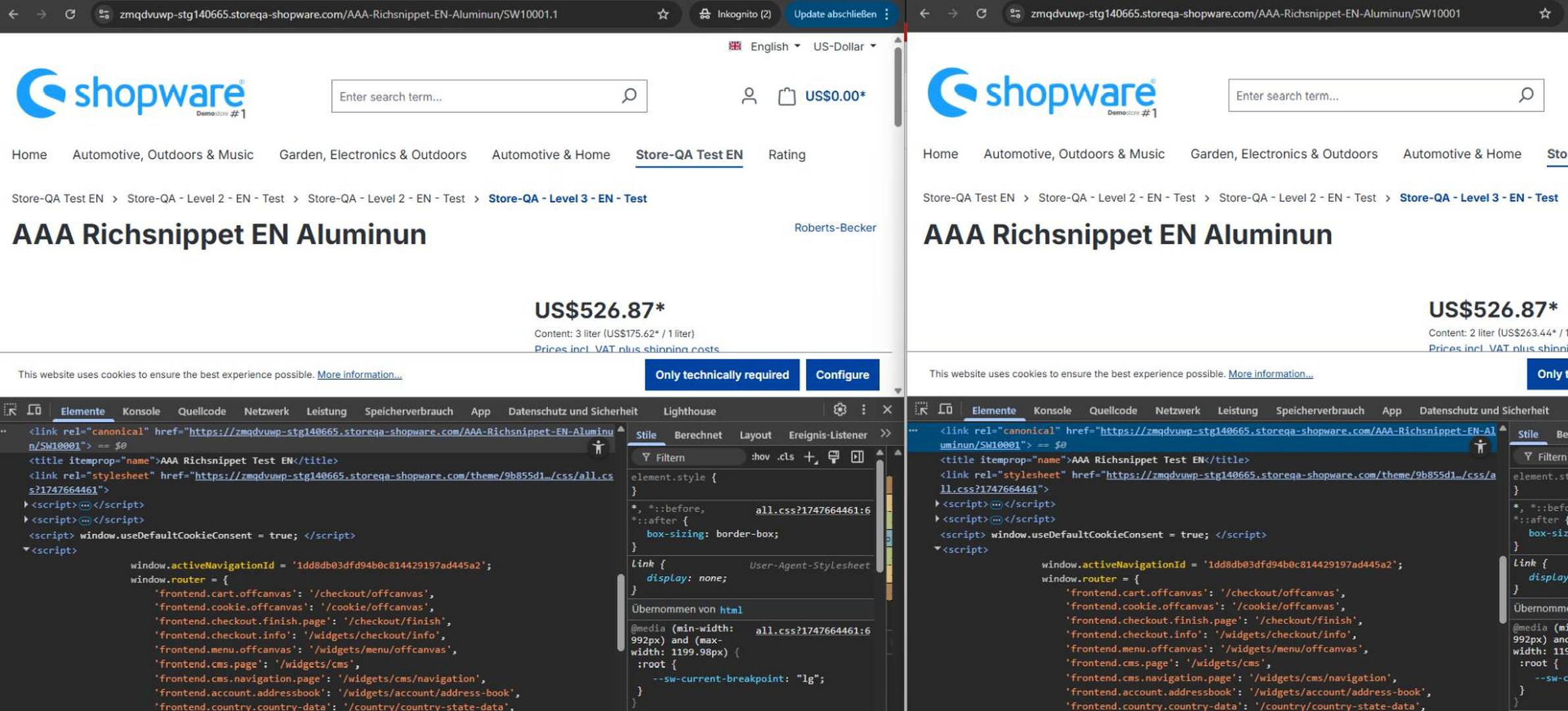Open English language dropdown
This screenshot has width=1568, height=711.
(x=765, y=46)
